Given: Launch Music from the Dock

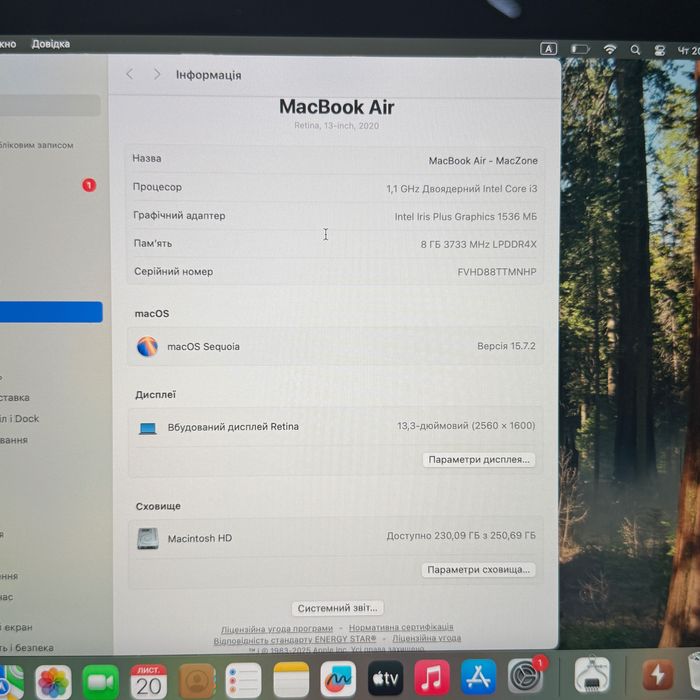Looking at the screenshot, I should point(432,678).
